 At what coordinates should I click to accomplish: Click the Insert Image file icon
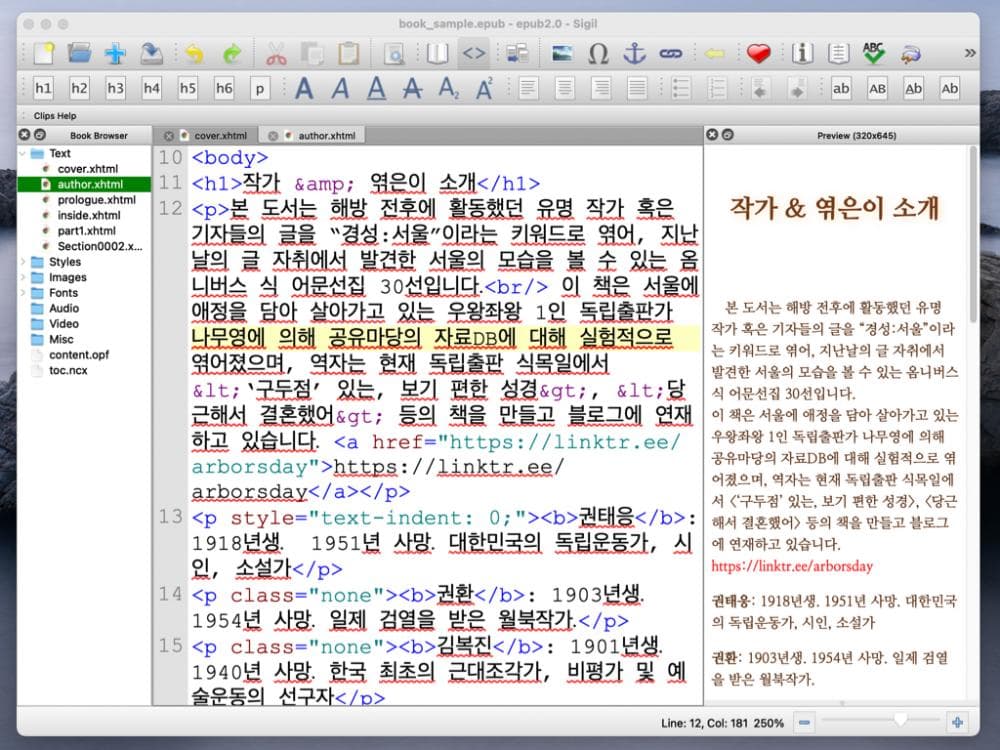click(x=562, y=54)
